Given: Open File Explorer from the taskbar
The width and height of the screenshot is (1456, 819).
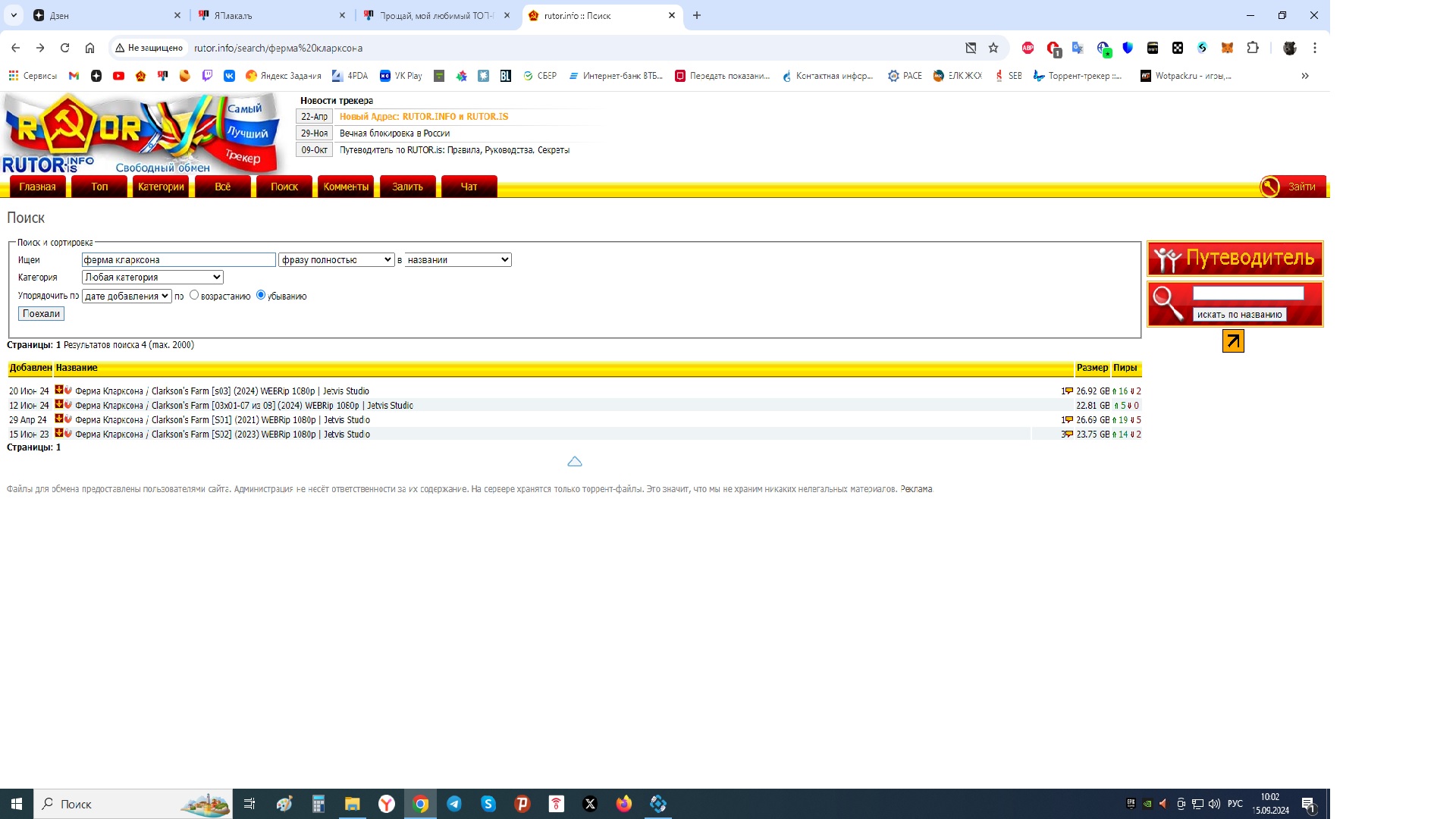Looking at the screenshot, I should point(353,804).
